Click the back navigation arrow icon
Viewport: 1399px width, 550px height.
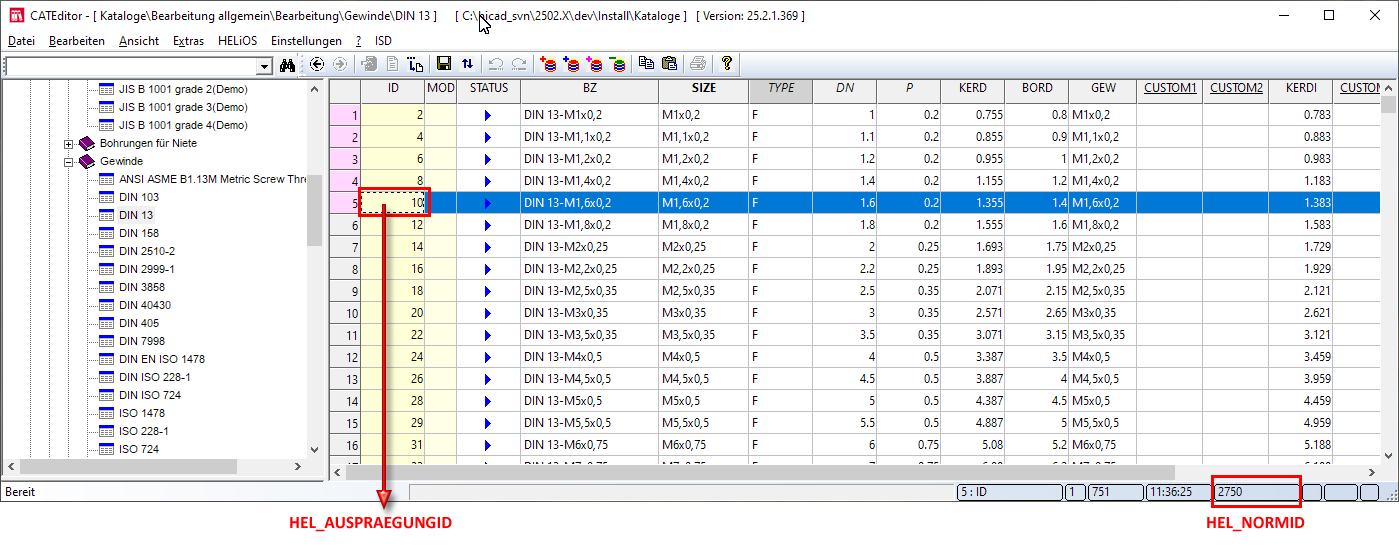(317, 65)
